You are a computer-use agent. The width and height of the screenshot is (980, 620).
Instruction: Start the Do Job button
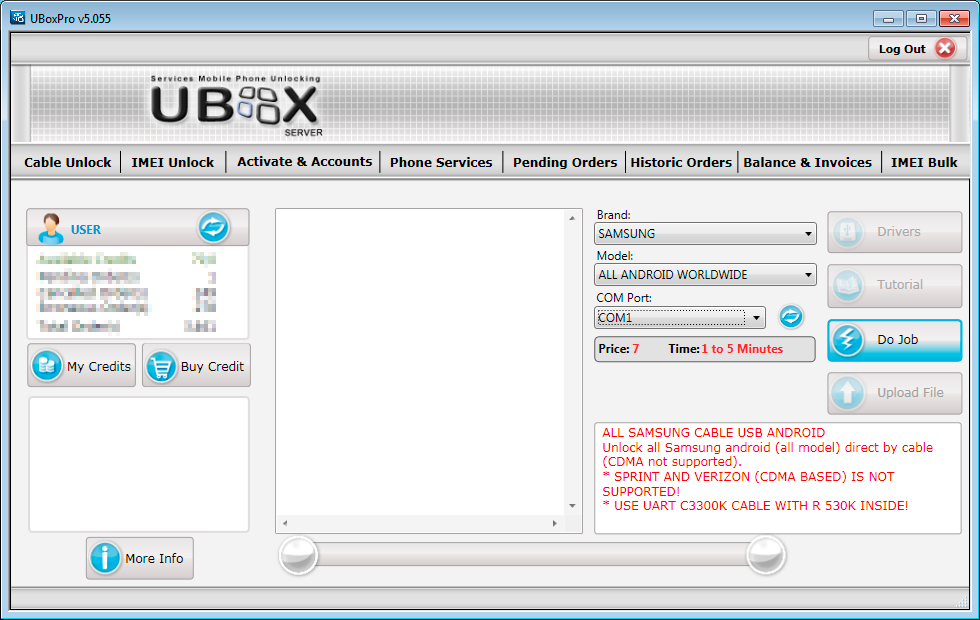pos(894,340)
